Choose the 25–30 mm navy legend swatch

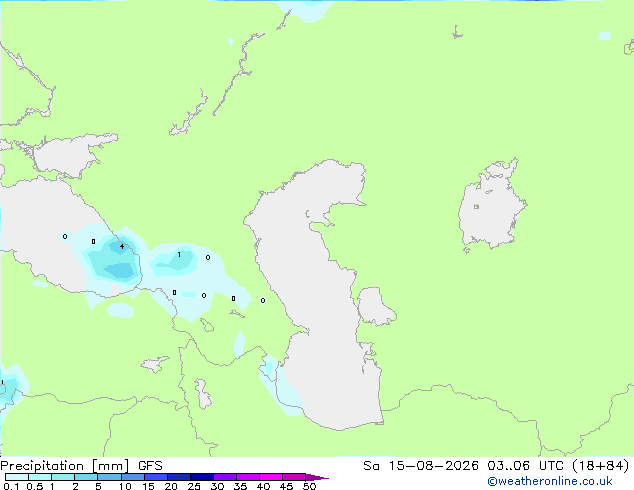click(x=202, y=477)
